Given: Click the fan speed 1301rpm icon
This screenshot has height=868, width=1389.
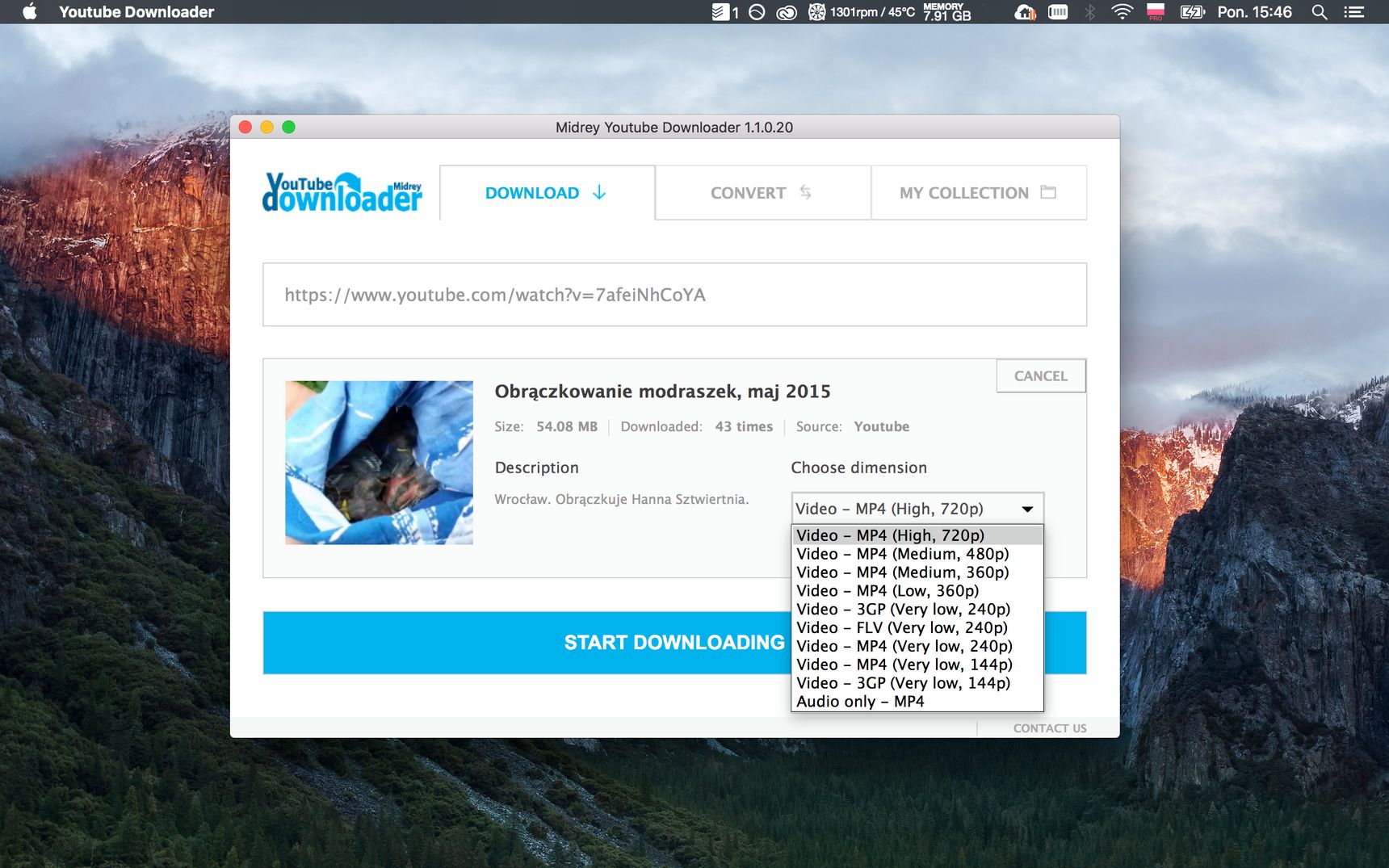Looking at the screenshot, I should pyautogui.click(x=816, y=11).
